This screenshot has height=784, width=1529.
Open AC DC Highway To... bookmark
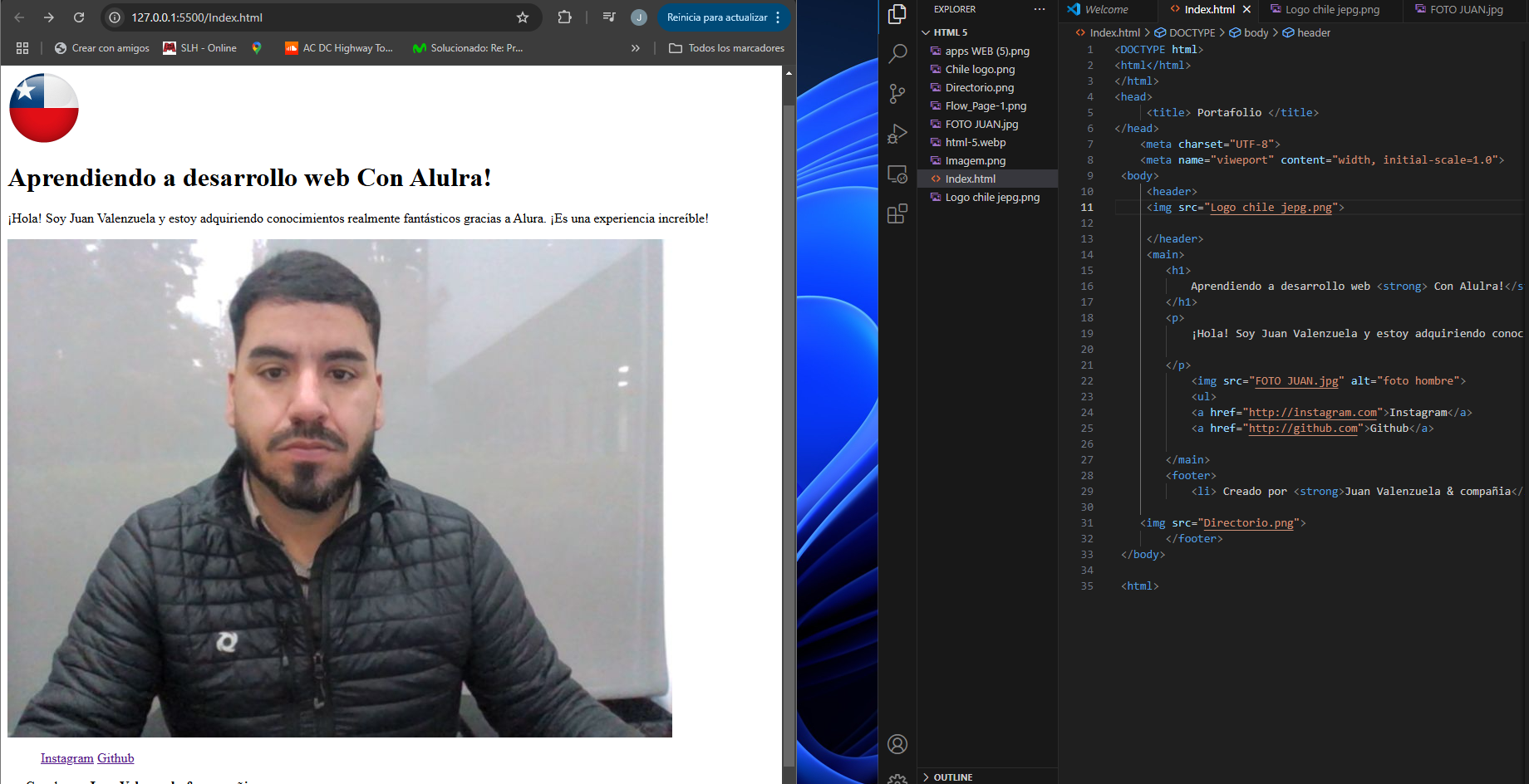(x=339, y=48)
